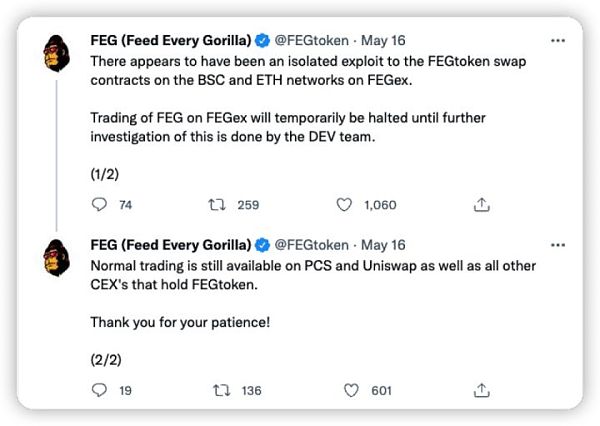The image size is (600, 426).
Task: Click @FEGtoken handle on the first tweet
Action: tap(312, 42)
